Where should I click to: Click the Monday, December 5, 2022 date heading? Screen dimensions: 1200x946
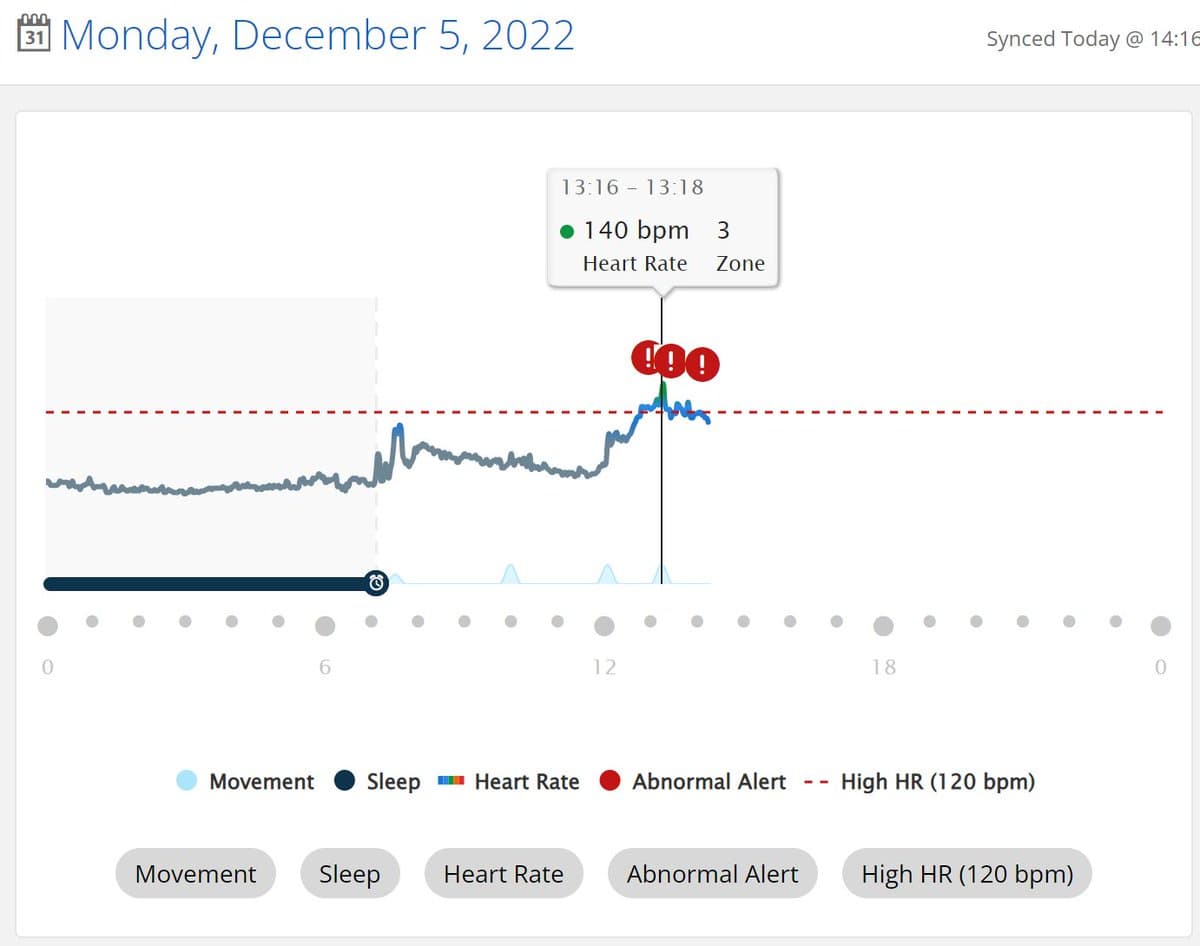318,35
